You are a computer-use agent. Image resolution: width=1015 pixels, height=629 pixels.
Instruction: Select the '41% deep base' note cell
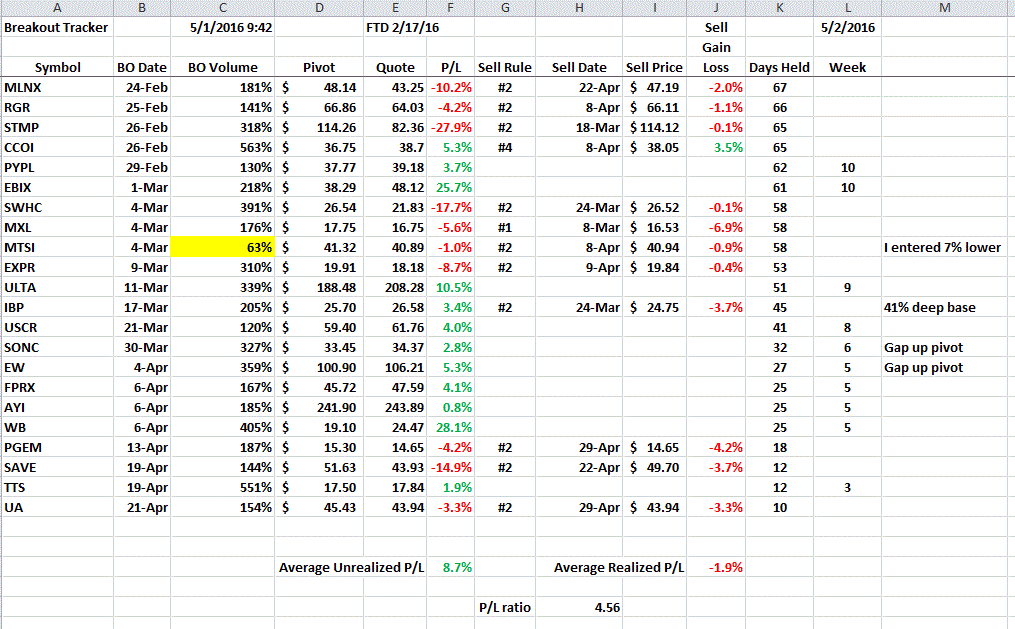pos(945,308)
